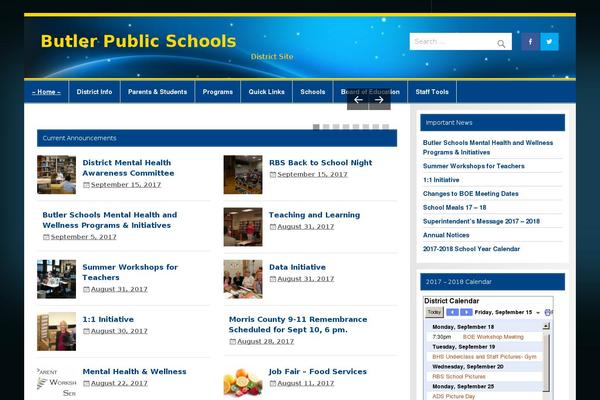Open Summer Workshops for Teachers announcement heading
The width and height of the screenshot is (600, 400).
[130, 272]
